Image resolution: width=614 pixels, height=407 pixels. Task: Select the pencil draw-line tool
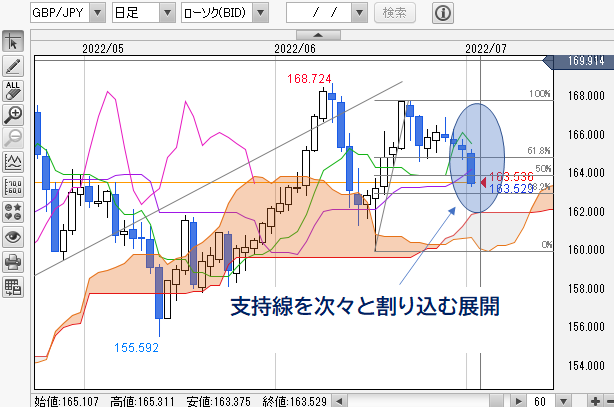tap(13, 66)
